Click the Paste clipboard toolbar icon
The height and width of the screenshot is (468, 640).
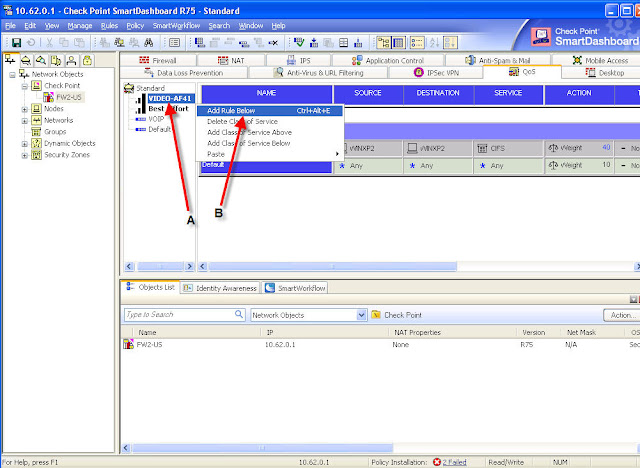point(79,42)
